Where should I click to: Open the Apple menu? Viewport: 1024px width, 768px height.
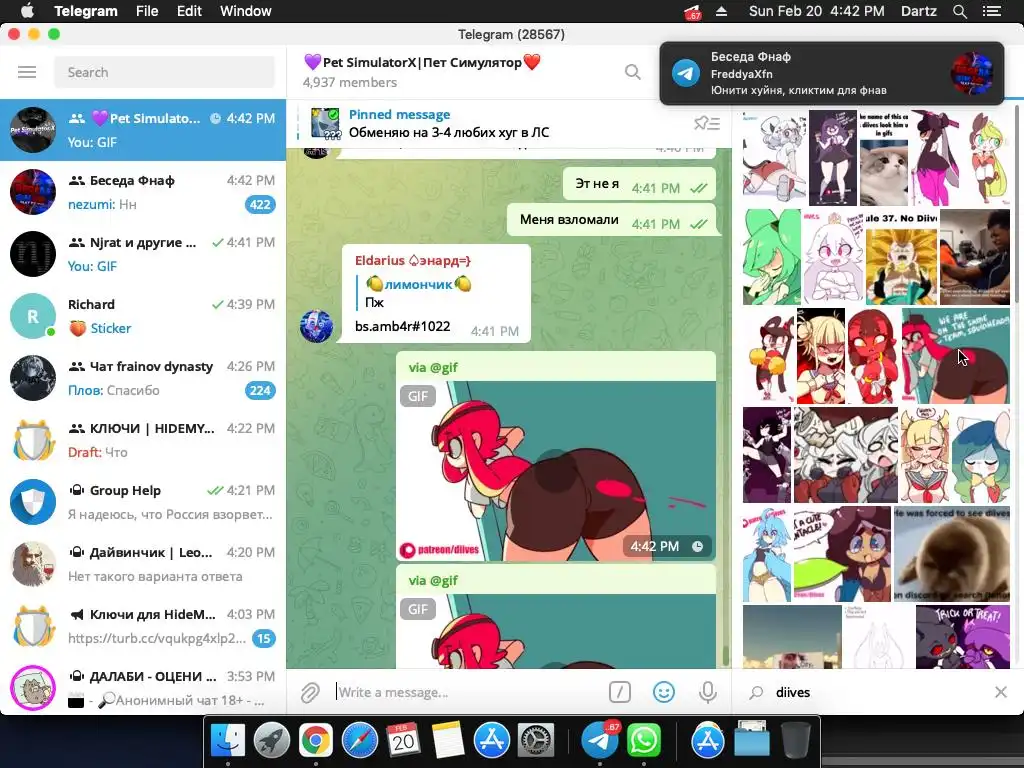pyautogui.click(x=27, y=10)
